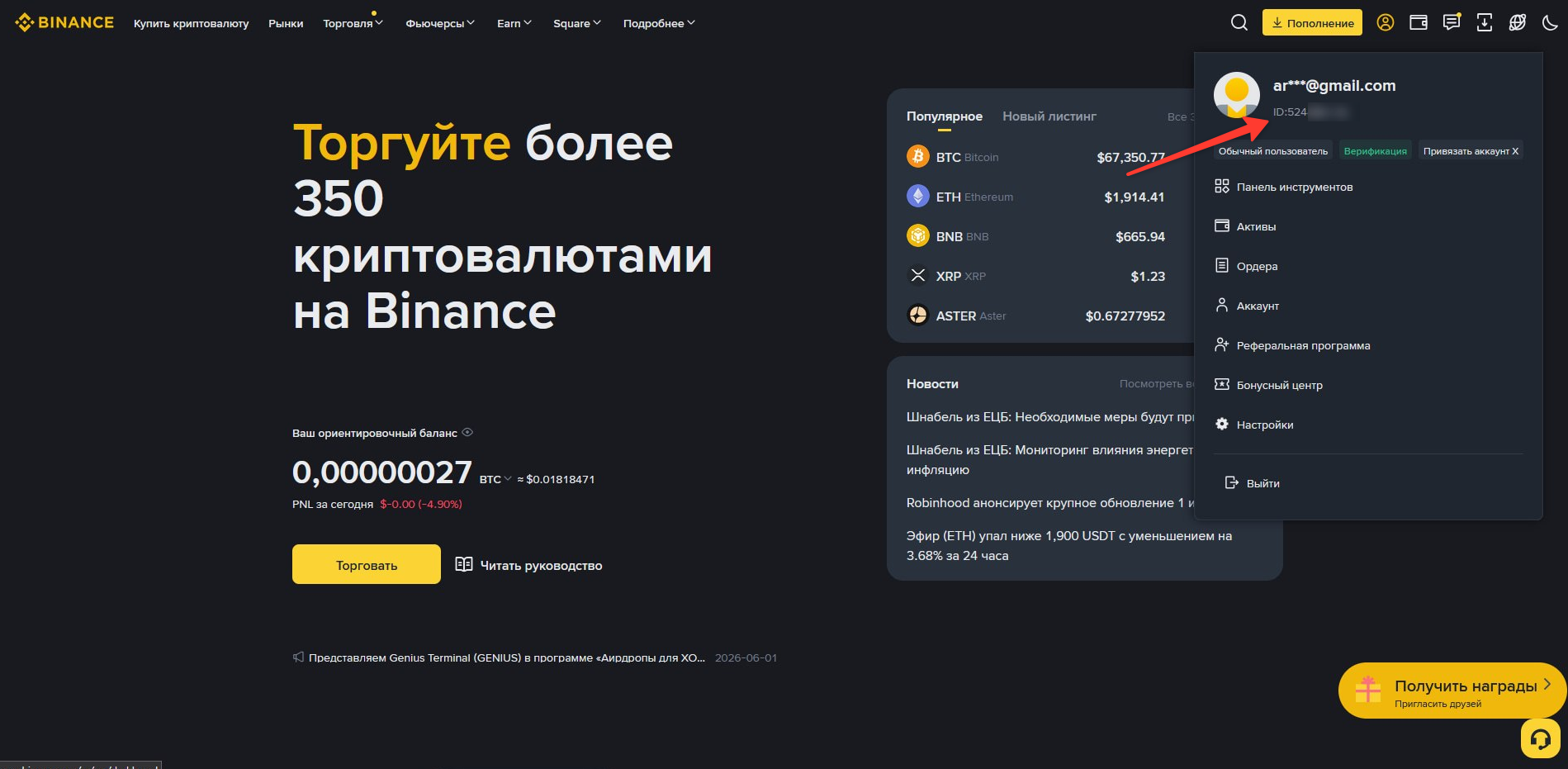
Task: Click the ASTER price $0.67277952
Action: coord(1125,316)
